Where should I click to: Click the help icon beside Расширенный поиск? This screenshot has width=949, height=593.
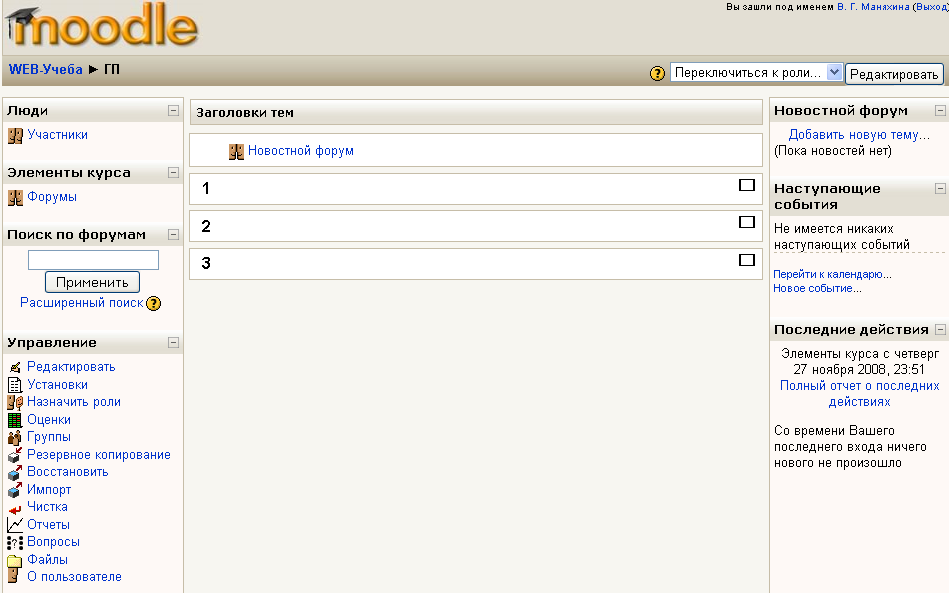pos(154,303)
